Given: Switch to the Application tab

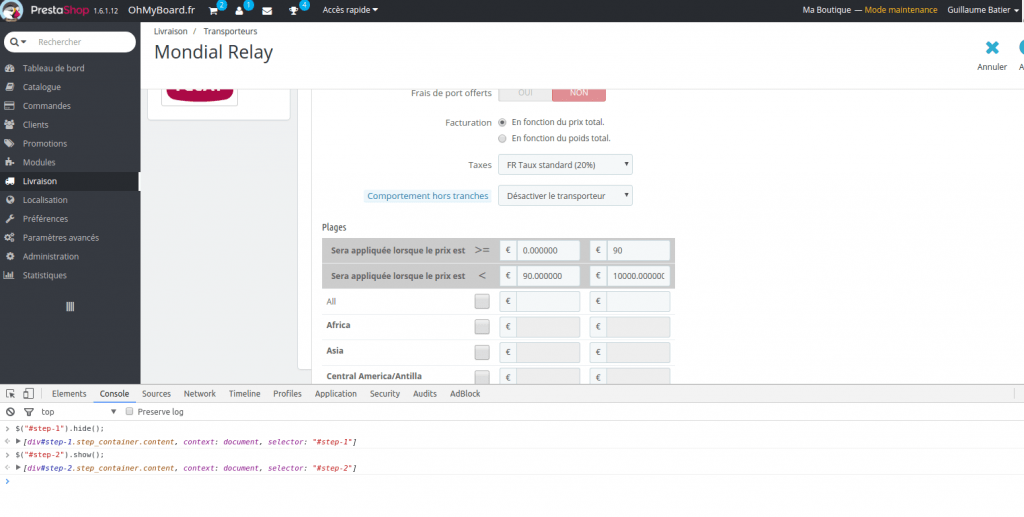Looking at the screenshot, I should pos(336,394).
